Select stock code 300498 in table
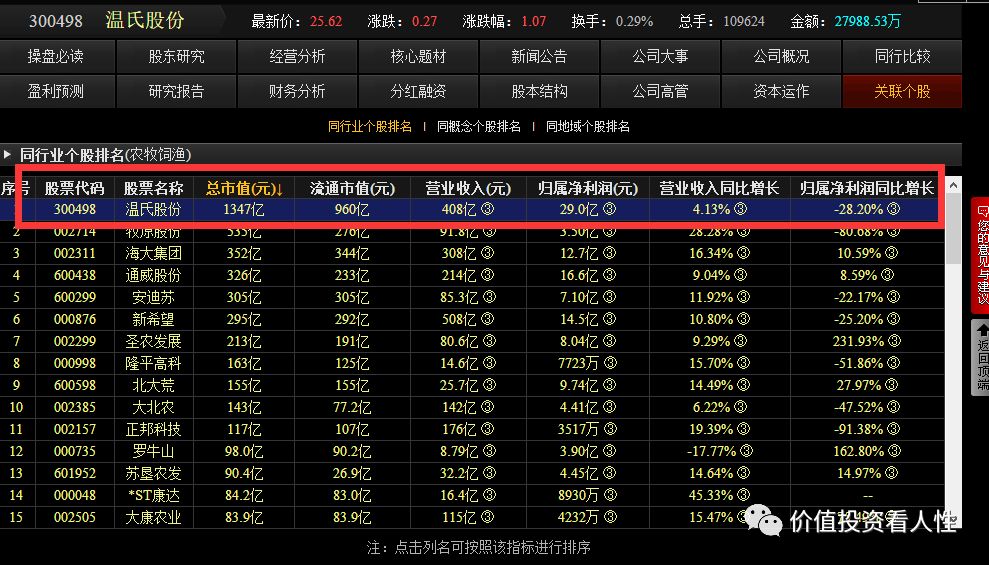989x565 pixels. 74,209
